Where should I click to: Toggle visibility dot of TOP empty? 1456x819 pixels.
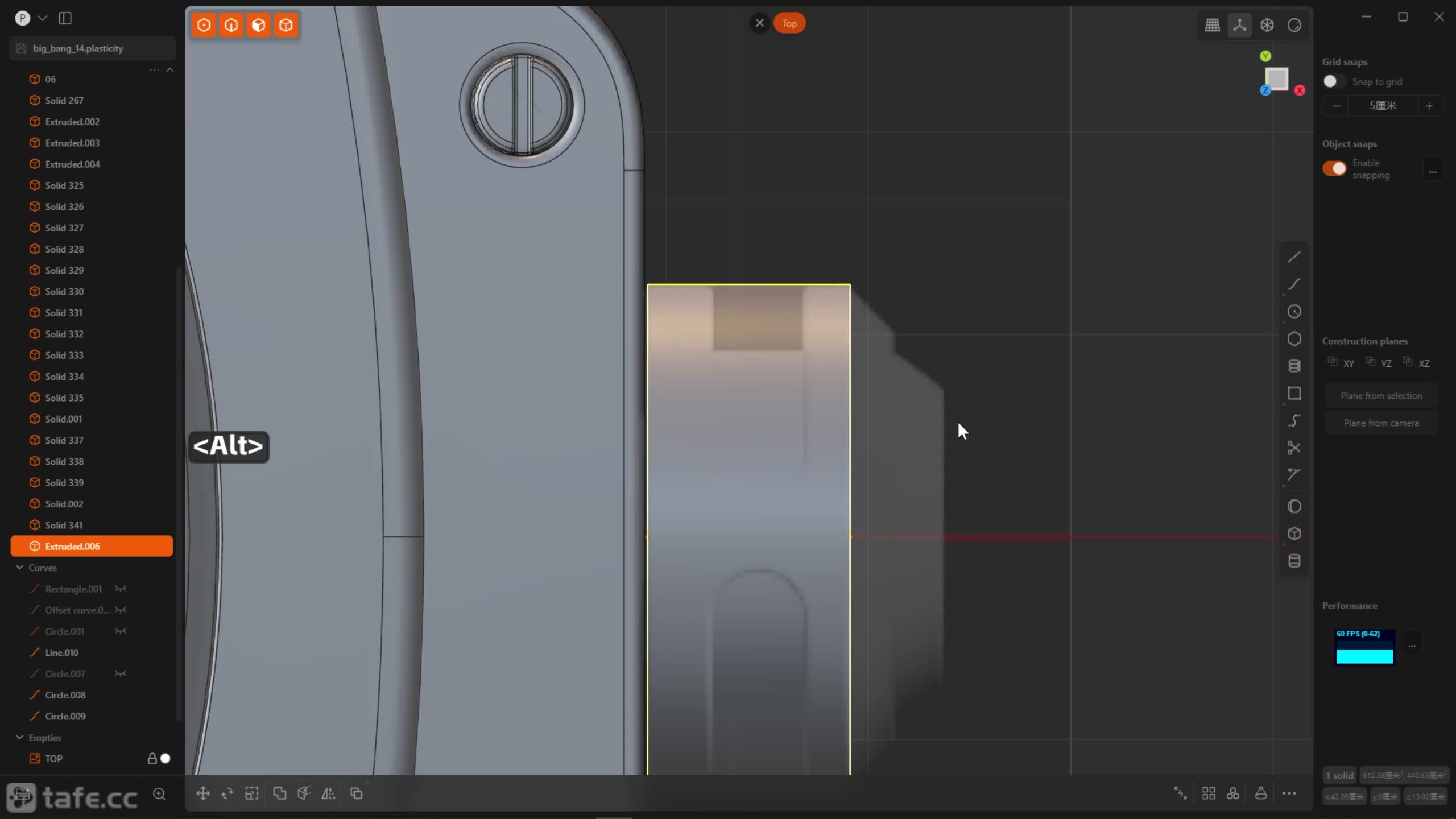click(x=166, y=758)
